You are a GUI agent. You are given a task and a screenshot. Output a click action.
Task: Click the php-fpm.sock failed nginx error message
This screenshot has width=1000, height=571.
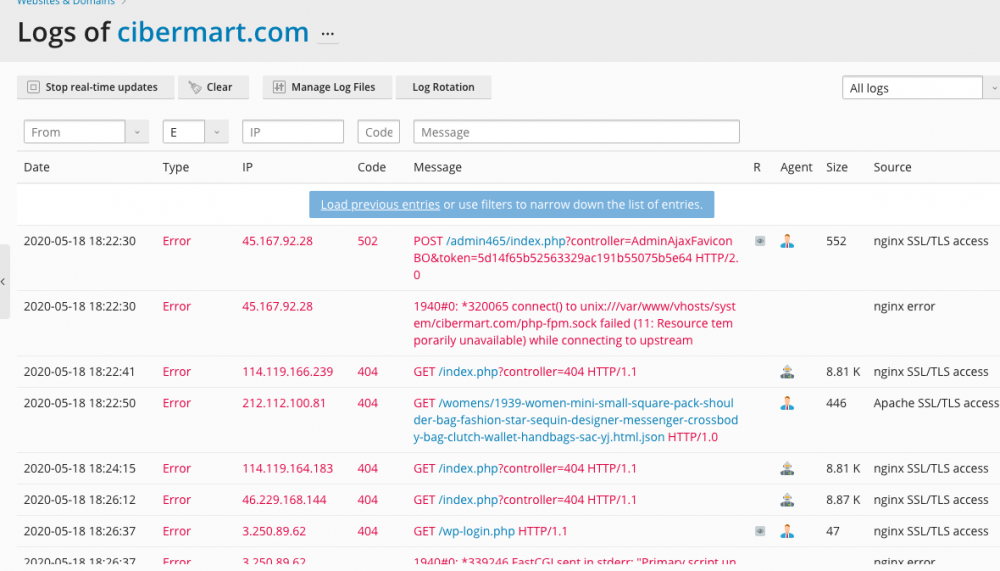click(575, 323)
